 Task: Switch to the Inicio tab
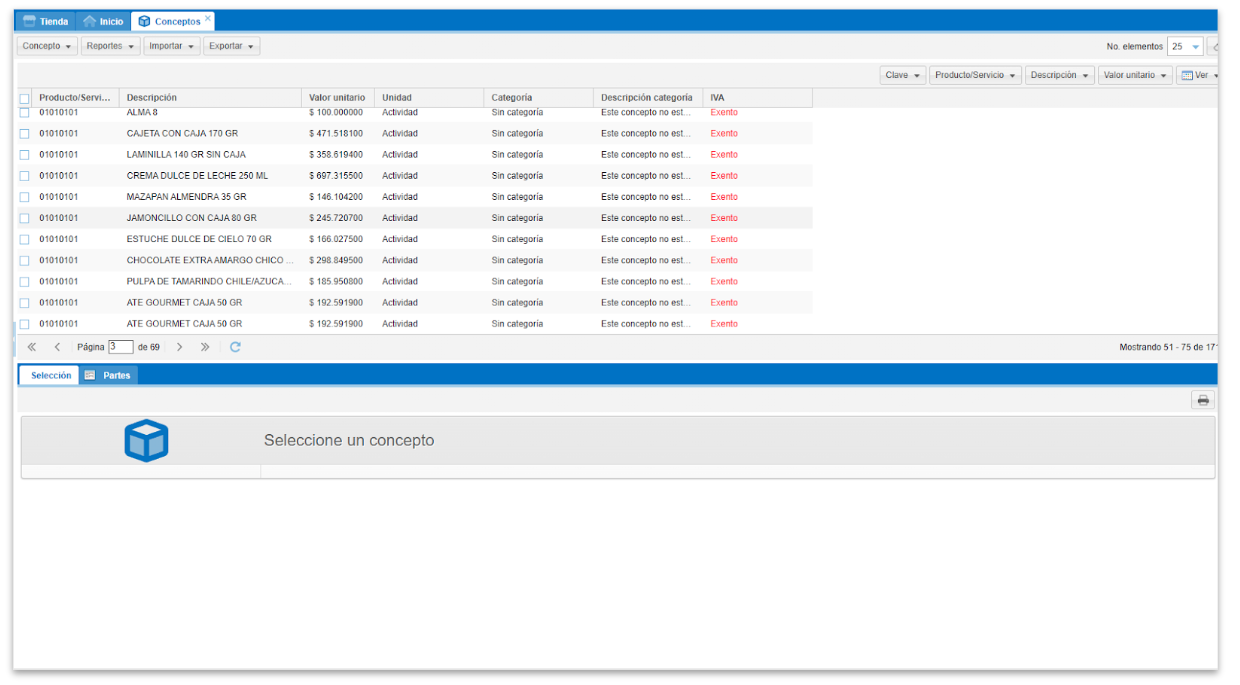(103, 21)
